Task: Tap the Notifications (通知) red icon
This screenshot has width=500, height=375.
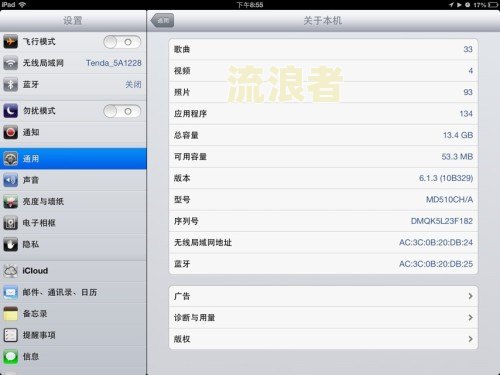Action: pyautogui.click(x=10, y=132)
